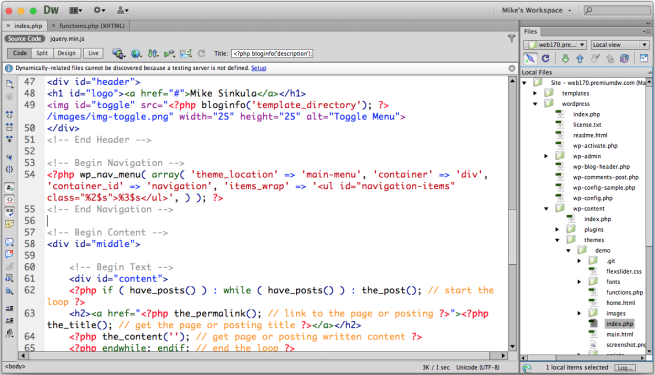
Task: Toggle the Live view button
Action: click(x=93, y=53)
